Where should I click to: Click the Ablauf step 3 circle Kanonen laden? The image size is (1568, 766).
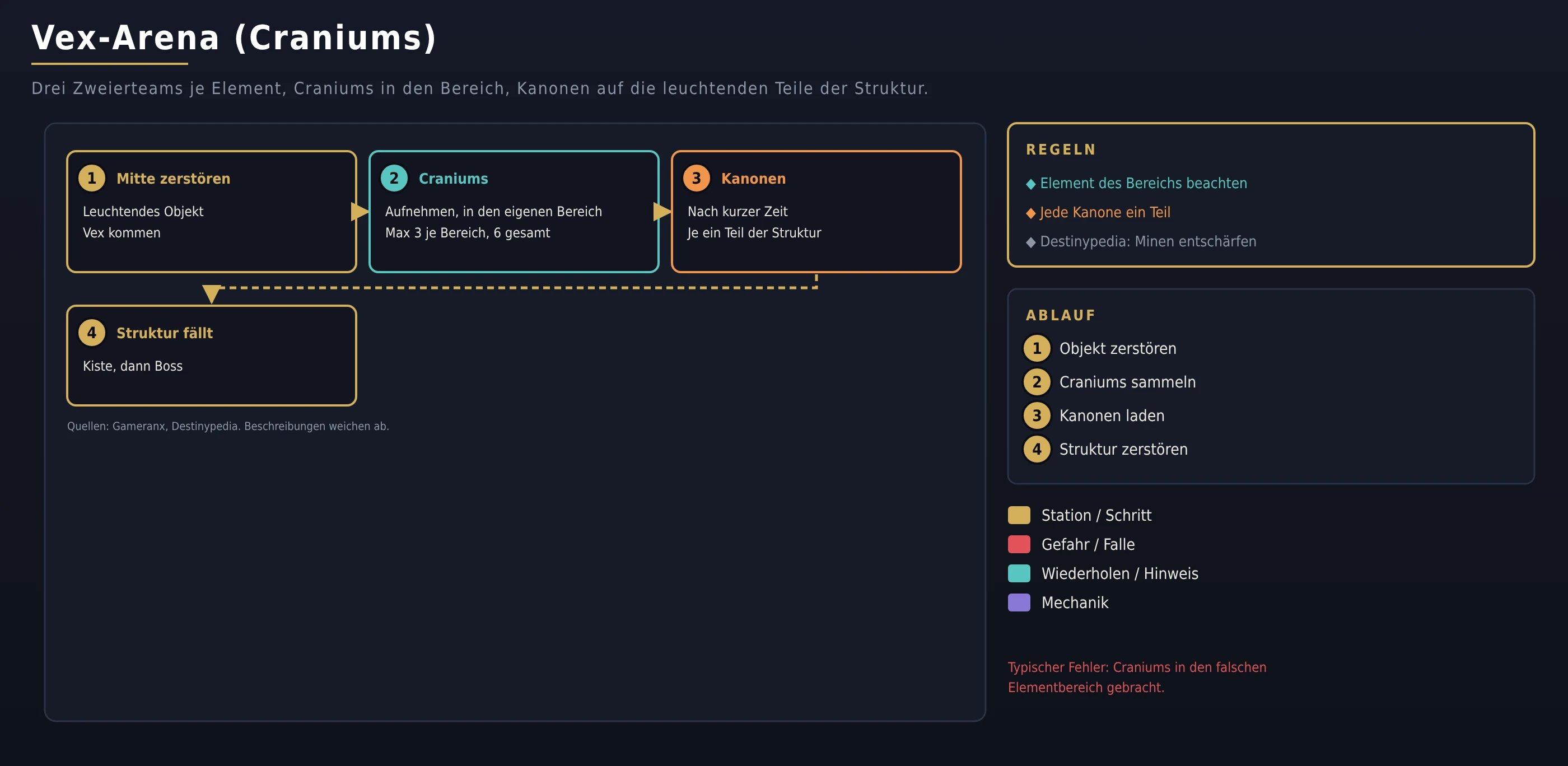pyautogui.click(x=1037, y=415)
